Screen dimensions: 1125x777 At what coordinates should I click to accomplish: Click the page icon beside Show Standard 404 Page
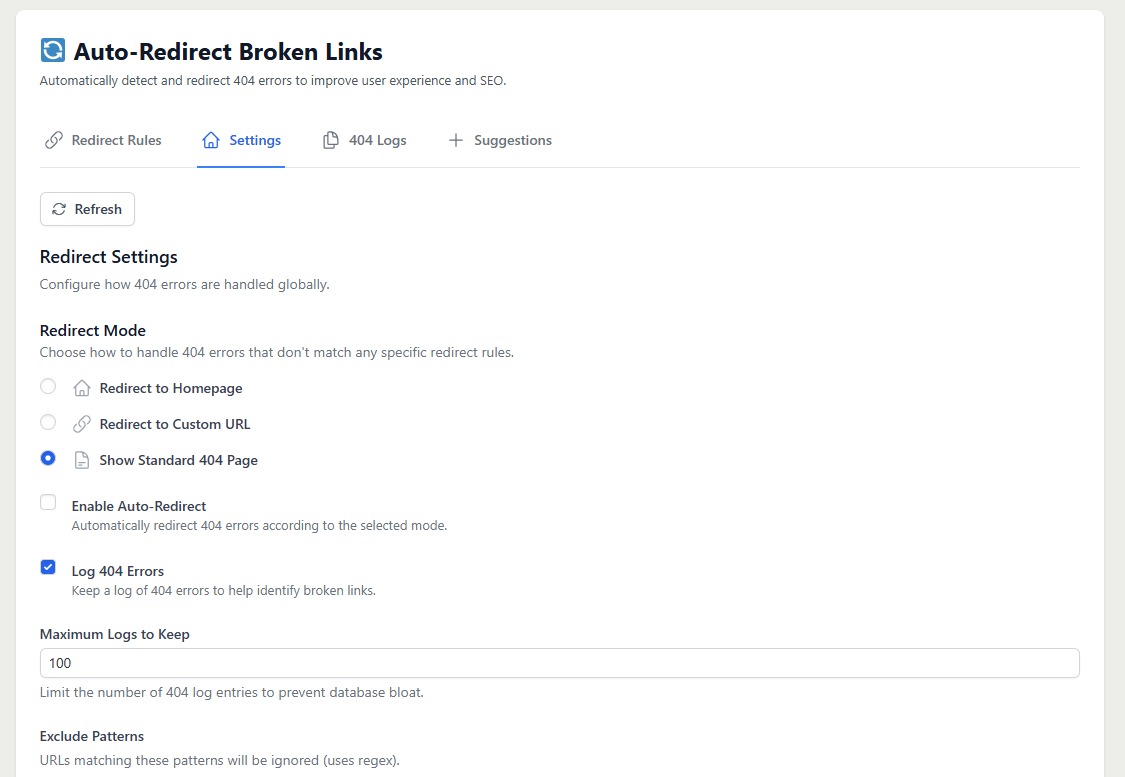pos(82,460)
